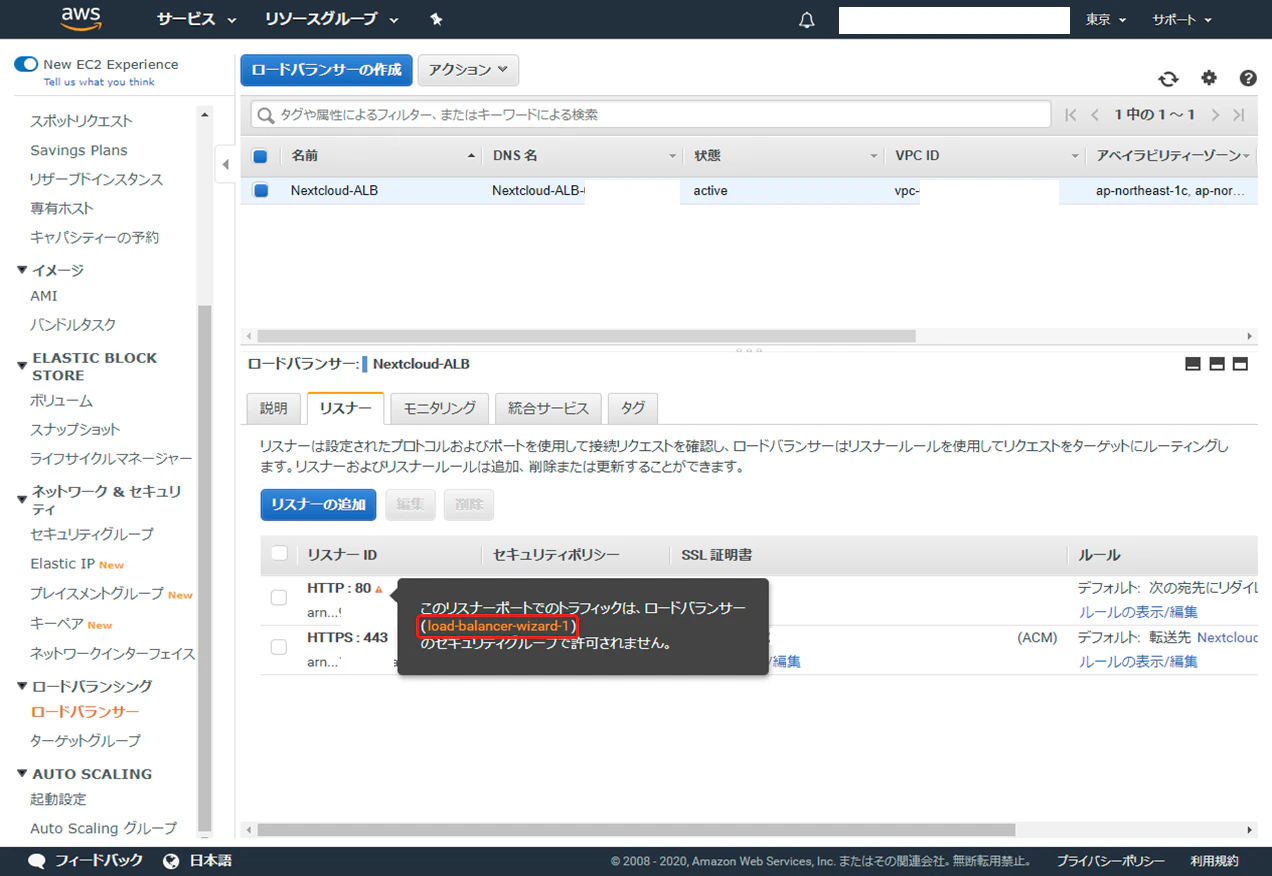Open the サービス menu

(x=197, y=19)
